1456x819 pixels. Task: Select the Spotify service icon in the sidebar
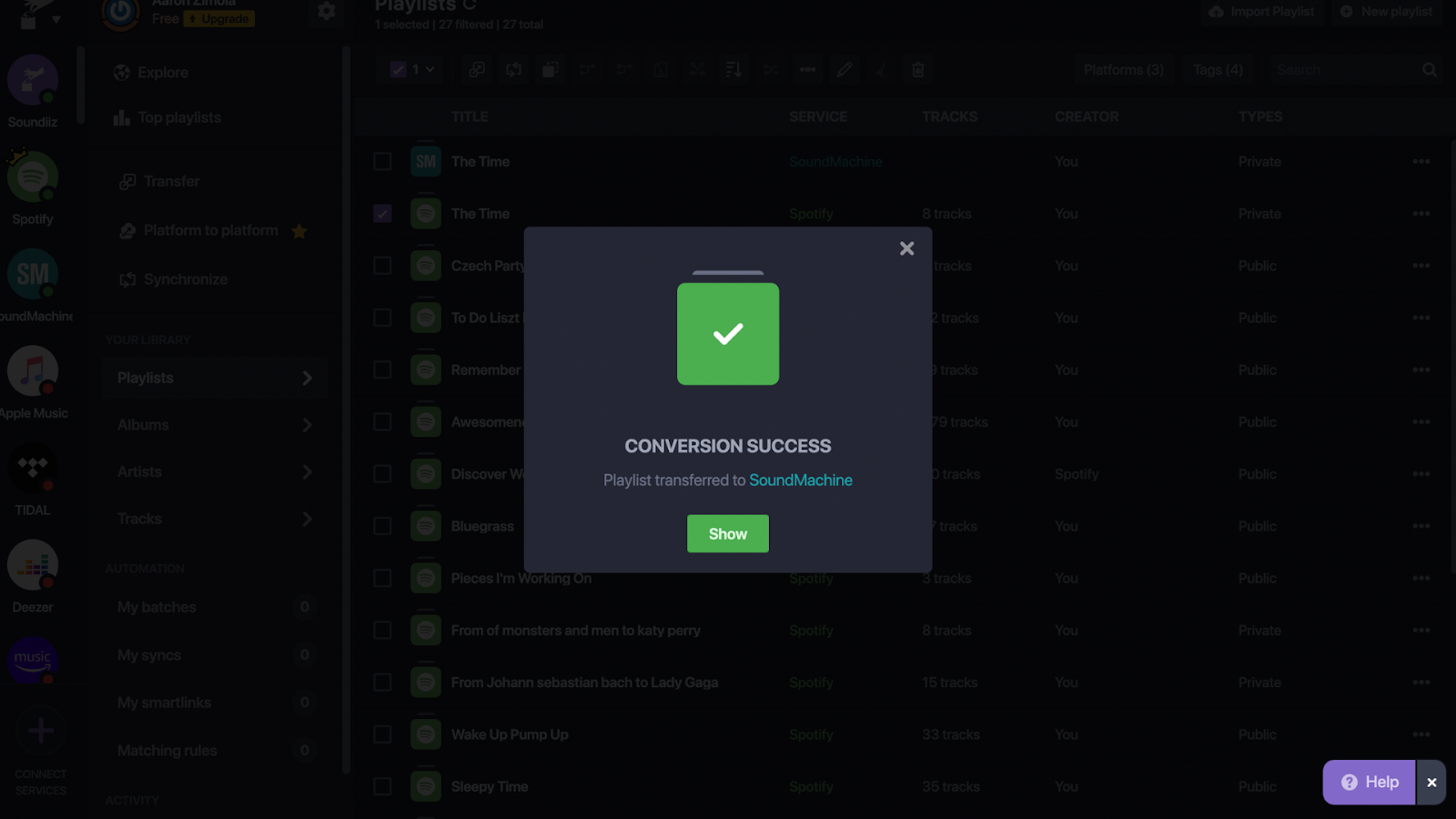(33, 177)
